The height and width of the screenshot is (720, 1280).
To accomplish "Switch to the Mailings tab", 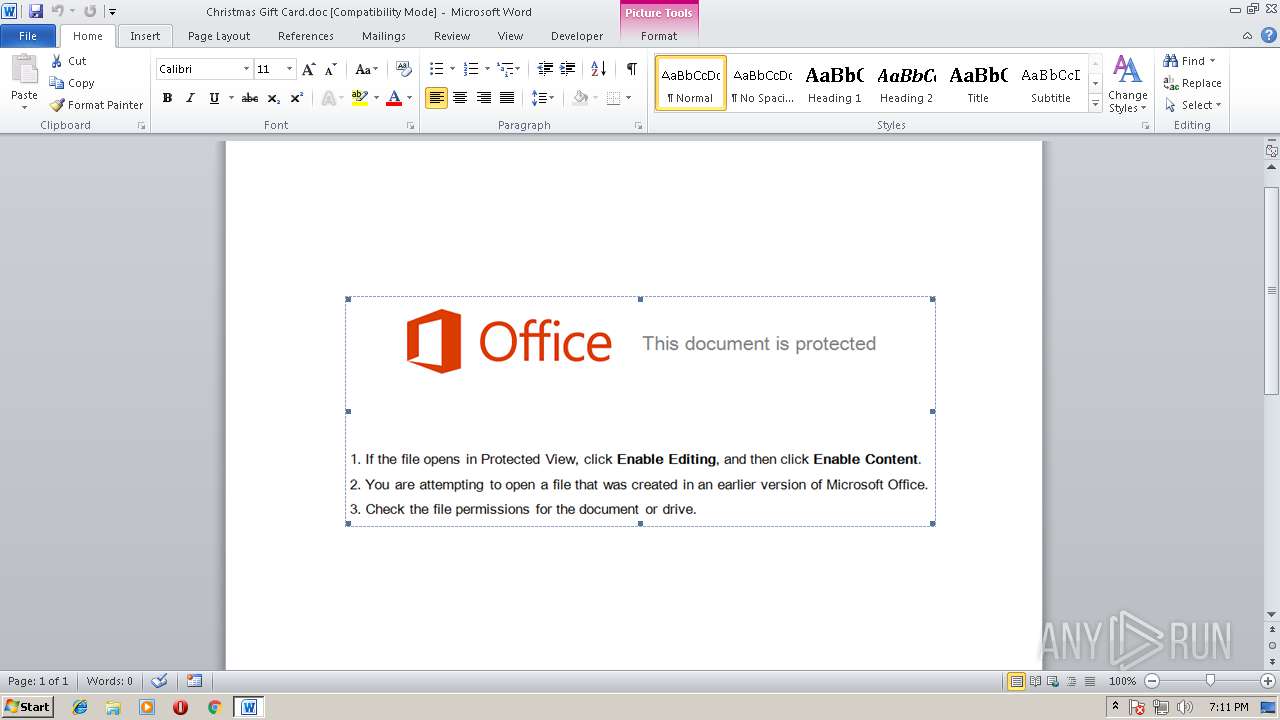I will pyautogui.click(x=384, y=36).
